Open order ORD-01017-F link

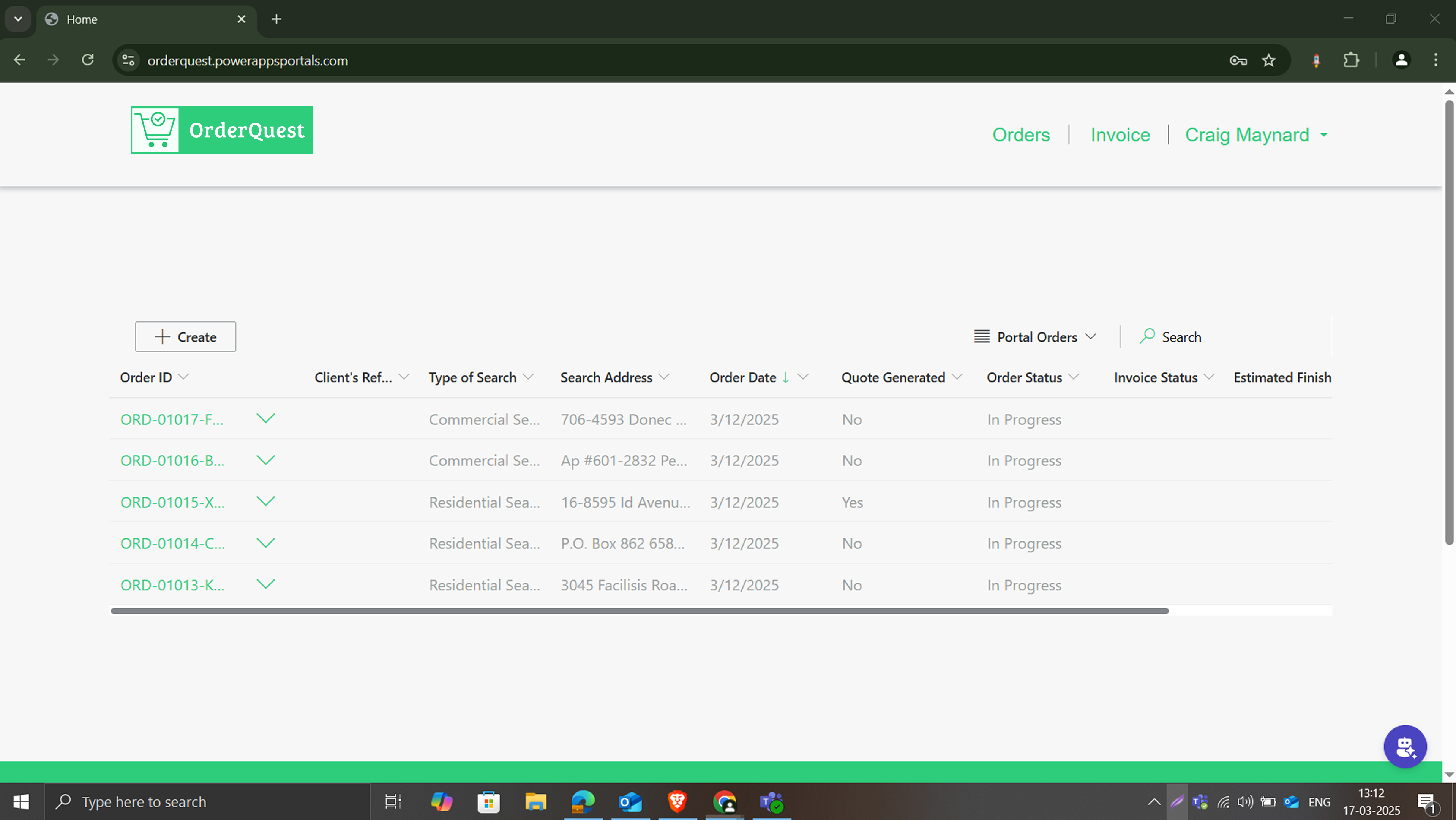[172, 419]
